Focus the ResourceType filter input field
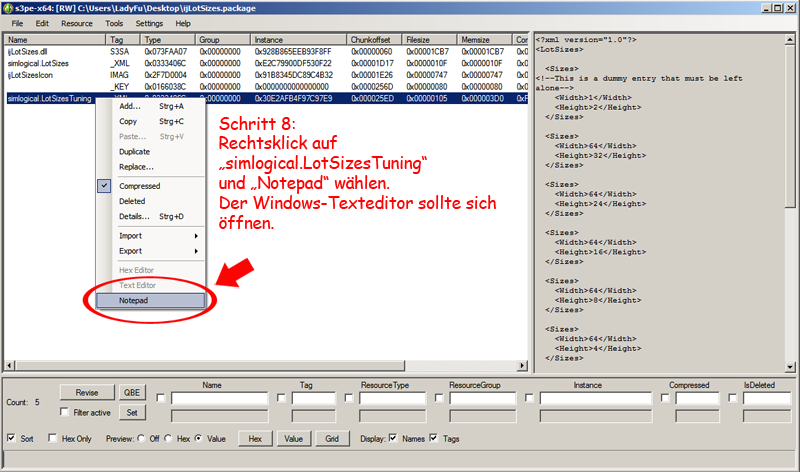The height and width of the screenshot is (472, 800). tap(392, 398)
